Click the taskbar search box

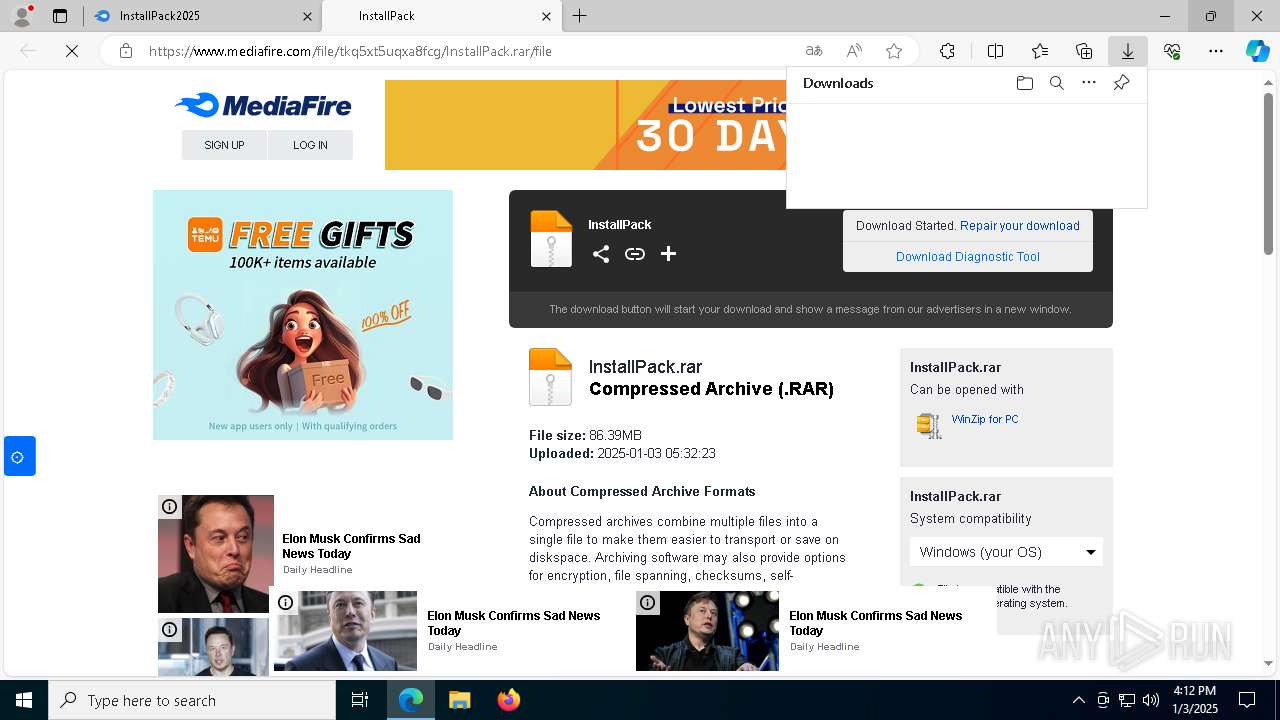(x=192, y=700)
